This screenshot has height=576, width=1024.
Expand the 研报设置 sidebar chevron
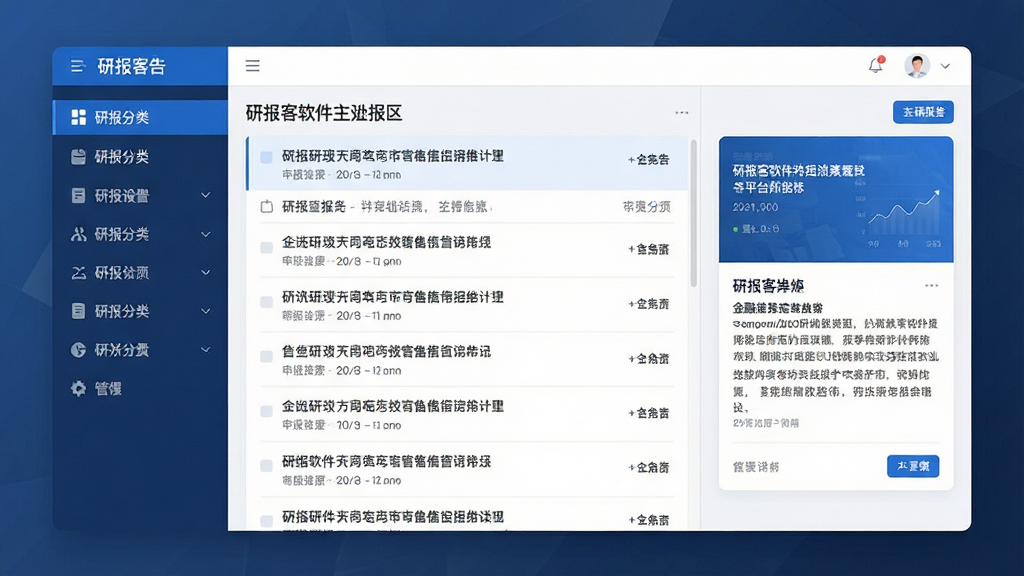206,195
